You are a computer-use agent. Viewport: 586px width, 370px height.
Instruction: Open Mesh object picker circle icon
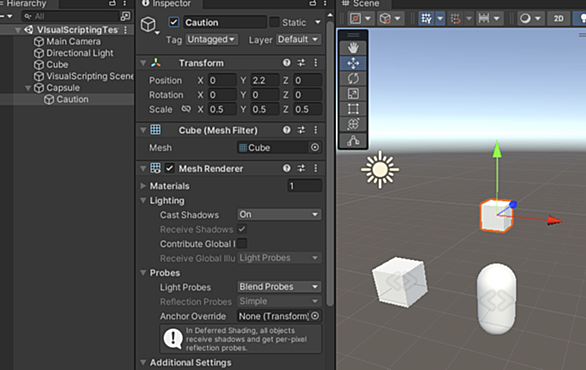pyautogui.click(x=315, y=147)
